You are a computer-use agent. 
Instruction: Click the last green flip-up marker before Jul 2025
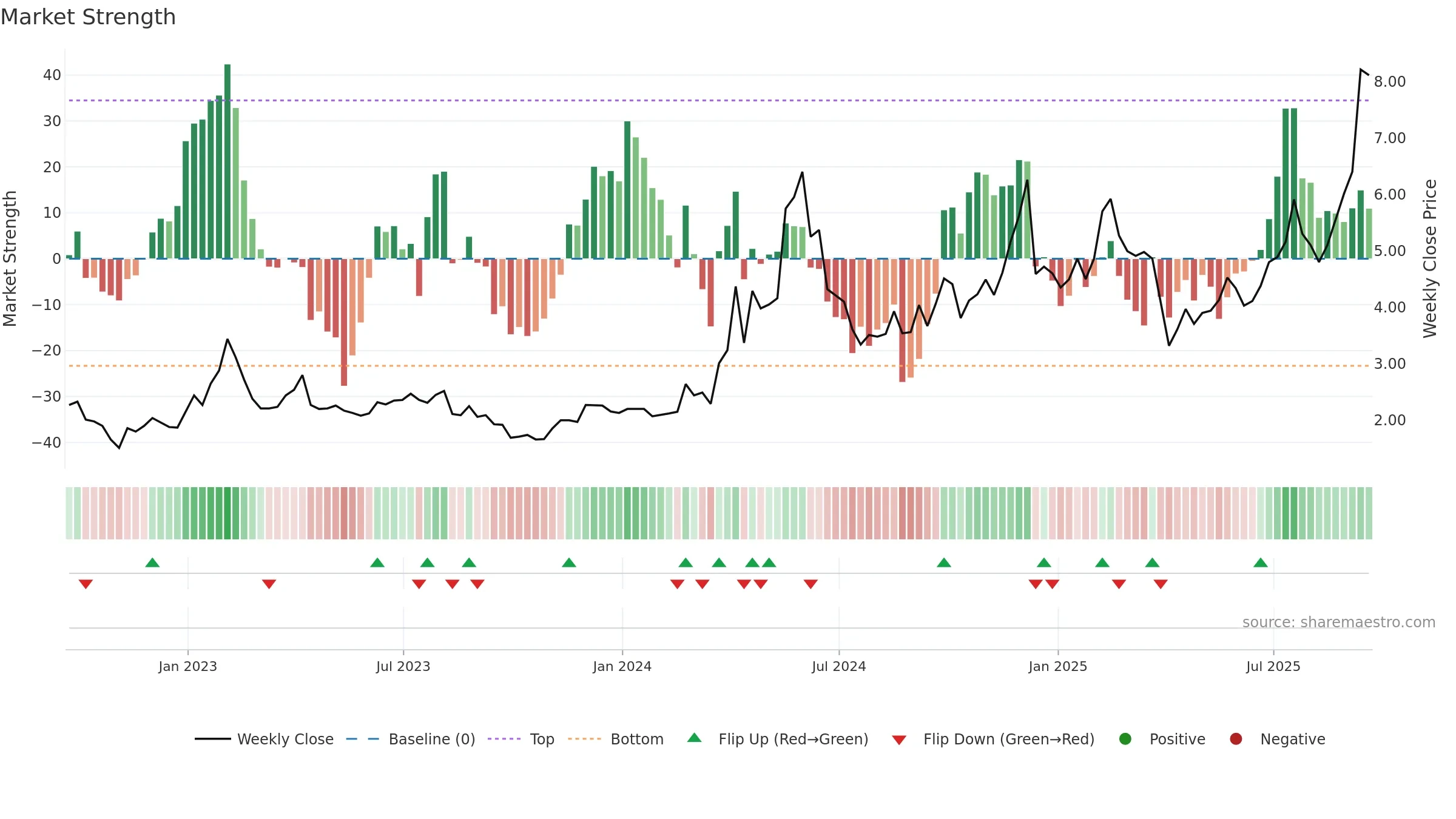tap(1261, 562)
